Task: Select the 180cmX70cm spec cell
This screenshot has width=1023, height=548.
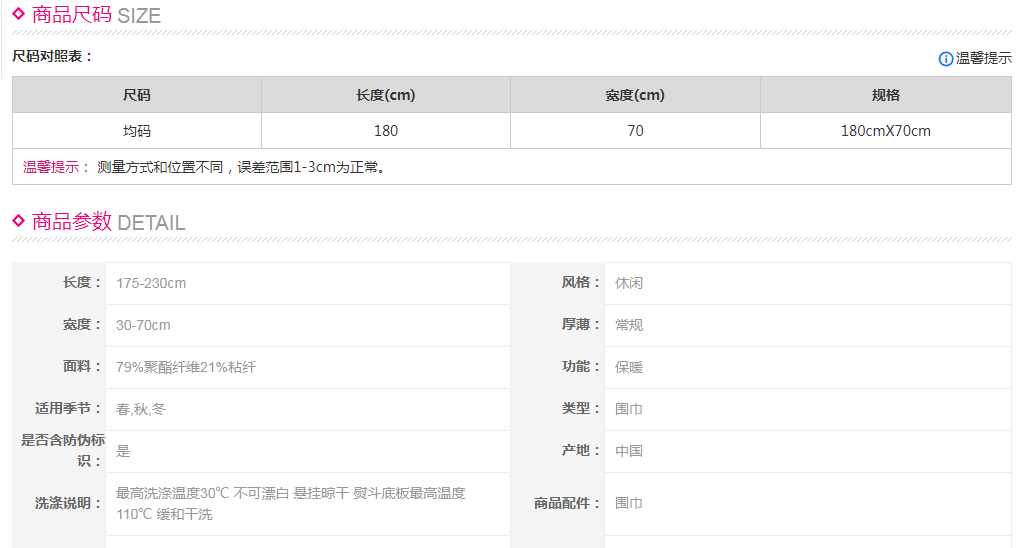Action: tap(885, 131)
